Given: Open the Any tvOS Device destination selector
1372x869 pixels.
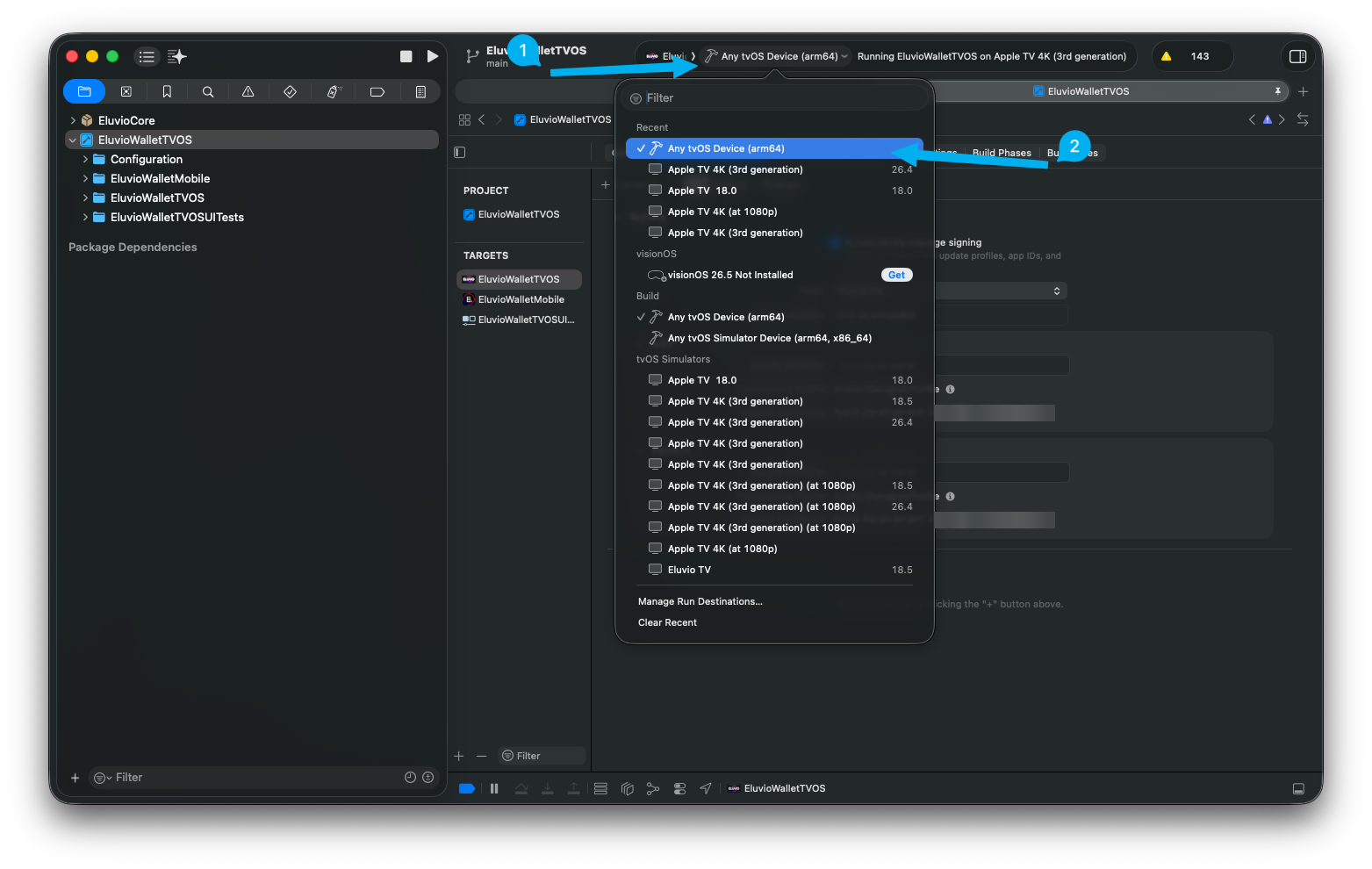Looking at the screenshot, I should coord(776,56).
